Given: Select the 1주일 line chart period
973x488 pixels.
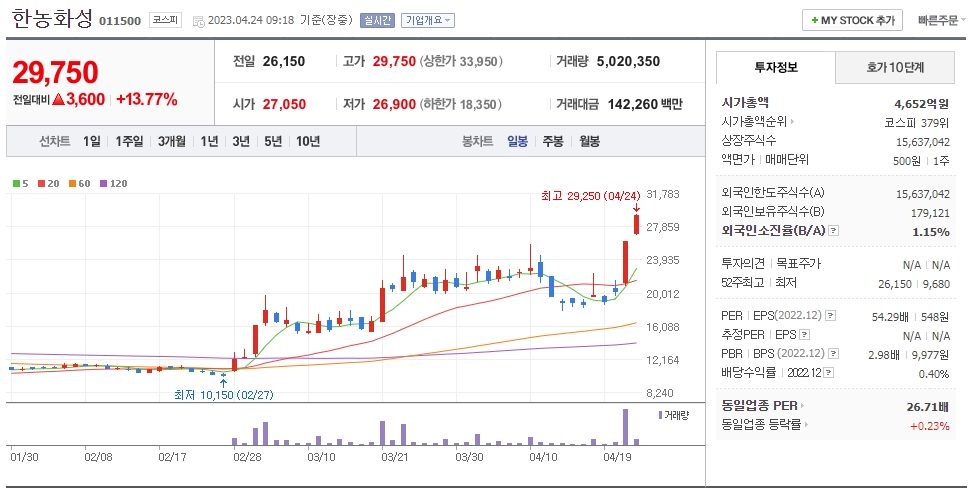Looking at the screenshot, I should tap(129, 142).
